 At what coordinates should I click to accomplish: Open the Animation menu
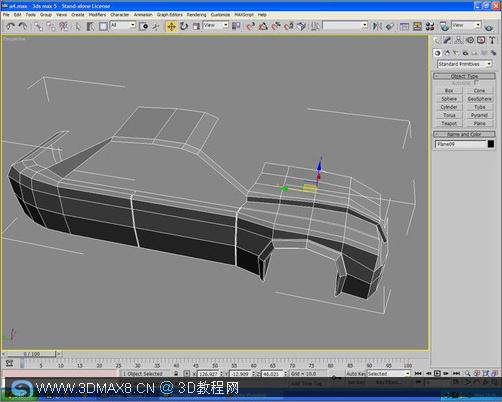pyautogui.click(x=143, y=15)
